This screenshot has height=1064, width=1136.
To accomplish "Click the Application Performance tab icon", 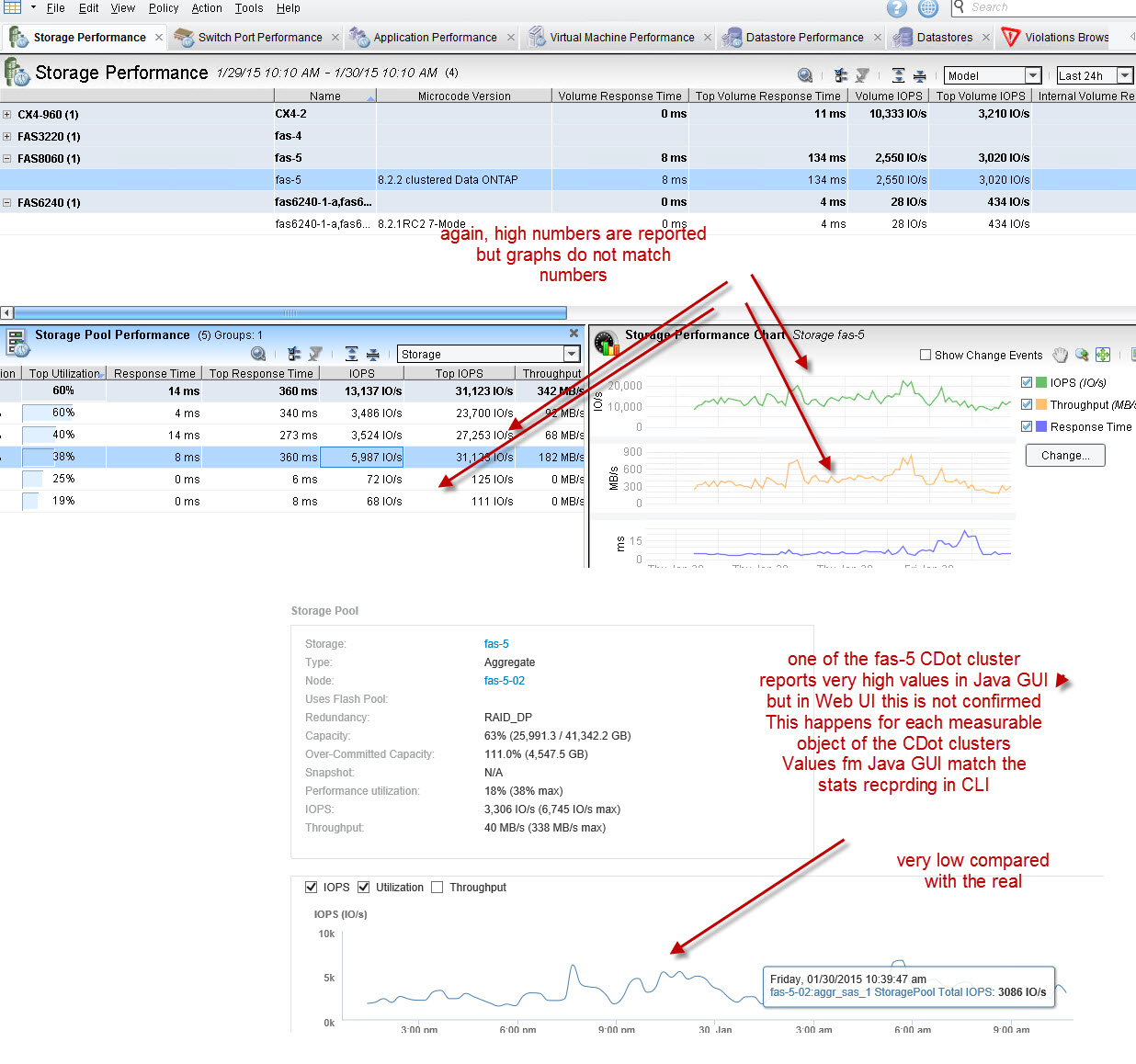I will (x=359, y=37).
